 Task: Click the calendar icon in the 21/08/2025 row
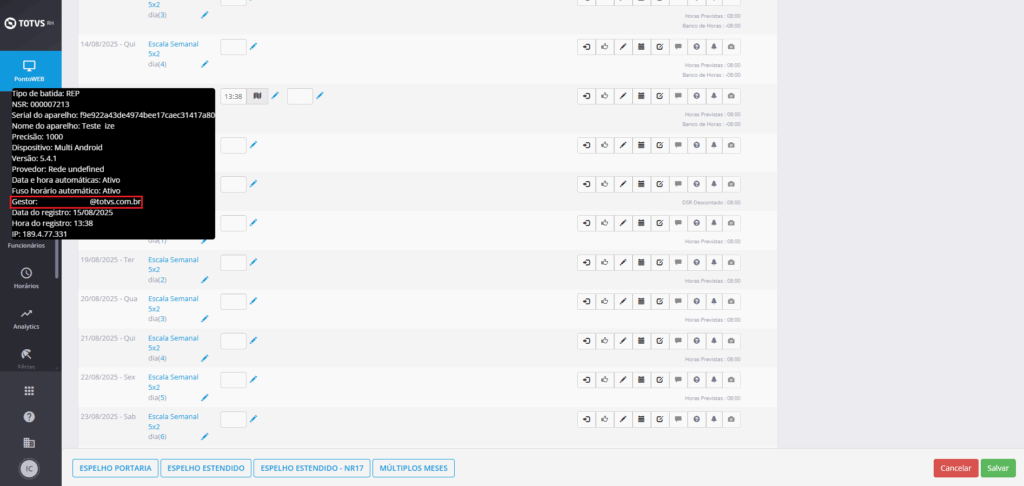click(640, 340)
